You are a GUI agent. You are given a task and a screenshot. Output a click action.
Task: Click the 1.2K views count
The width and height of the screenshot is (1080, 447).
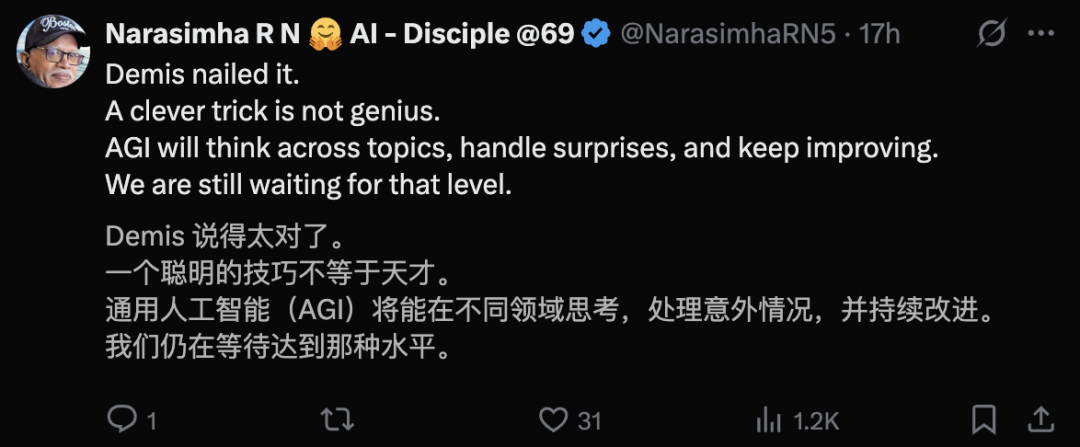(x=816, y=420)
